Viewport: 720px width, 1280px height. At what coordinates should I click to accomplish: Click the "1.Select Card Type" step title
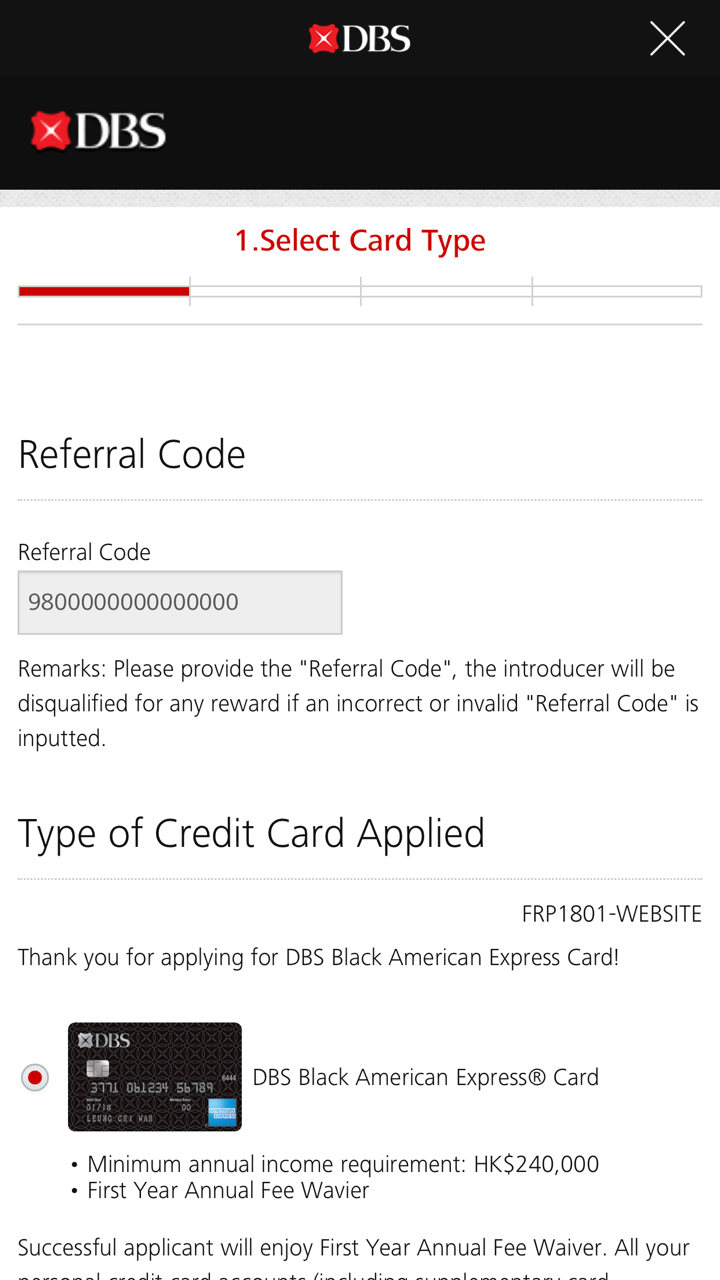[360, 240]
